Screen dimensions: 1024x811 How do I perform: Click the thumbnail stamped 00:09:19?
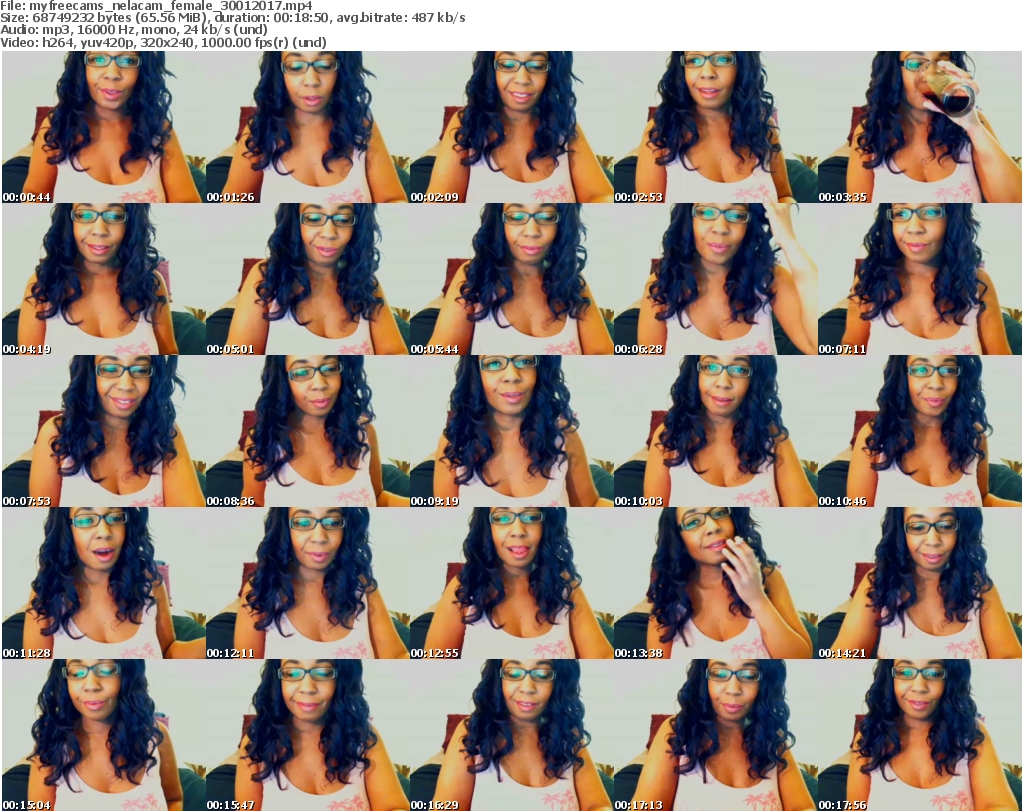coord(511,431)
